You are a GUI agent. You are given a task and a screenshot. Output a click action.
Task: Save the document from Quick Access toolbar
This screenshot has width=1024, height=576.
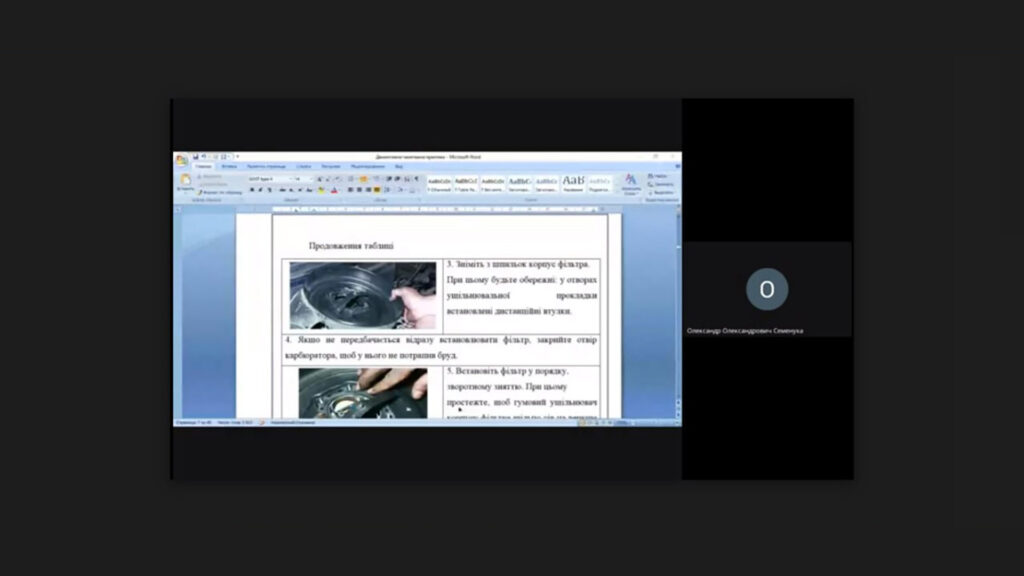click(195, 157)
